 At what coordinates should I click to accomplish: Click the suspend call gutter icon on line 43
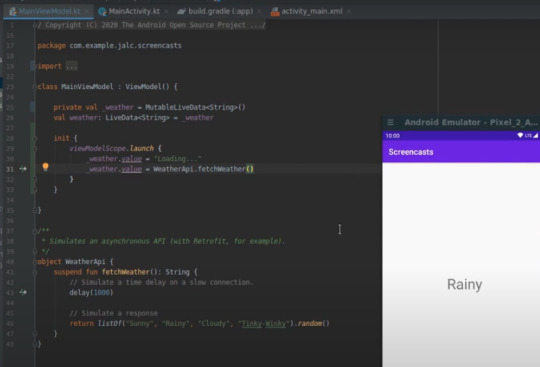23,292
